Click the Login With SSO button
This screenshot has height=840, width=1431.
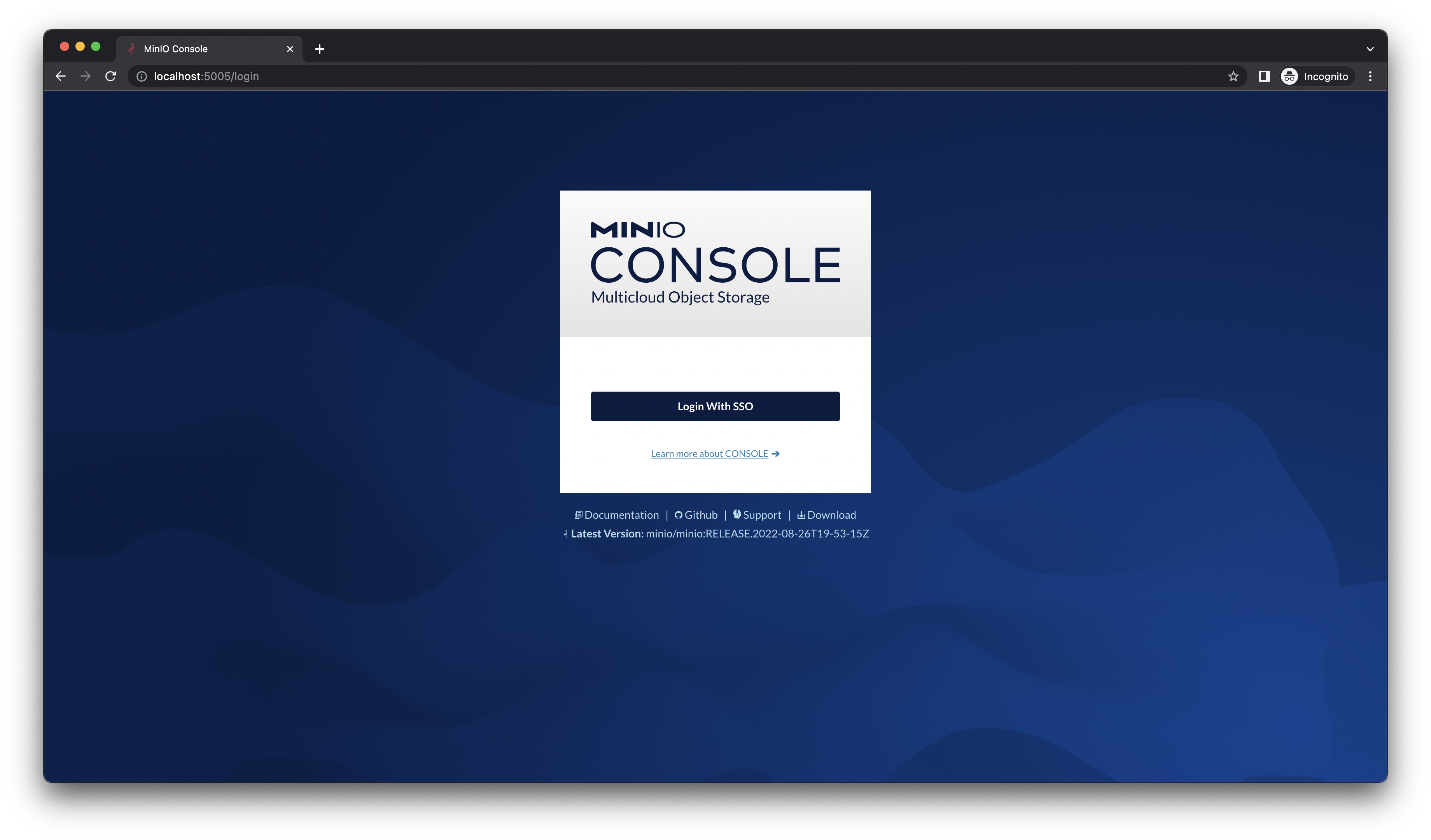click(x=715, y=406)
